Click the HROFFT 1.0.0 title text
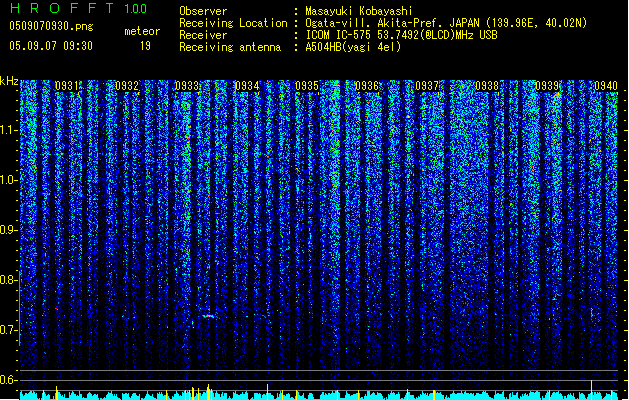This screenshot has height=400, width=629. 79,8
